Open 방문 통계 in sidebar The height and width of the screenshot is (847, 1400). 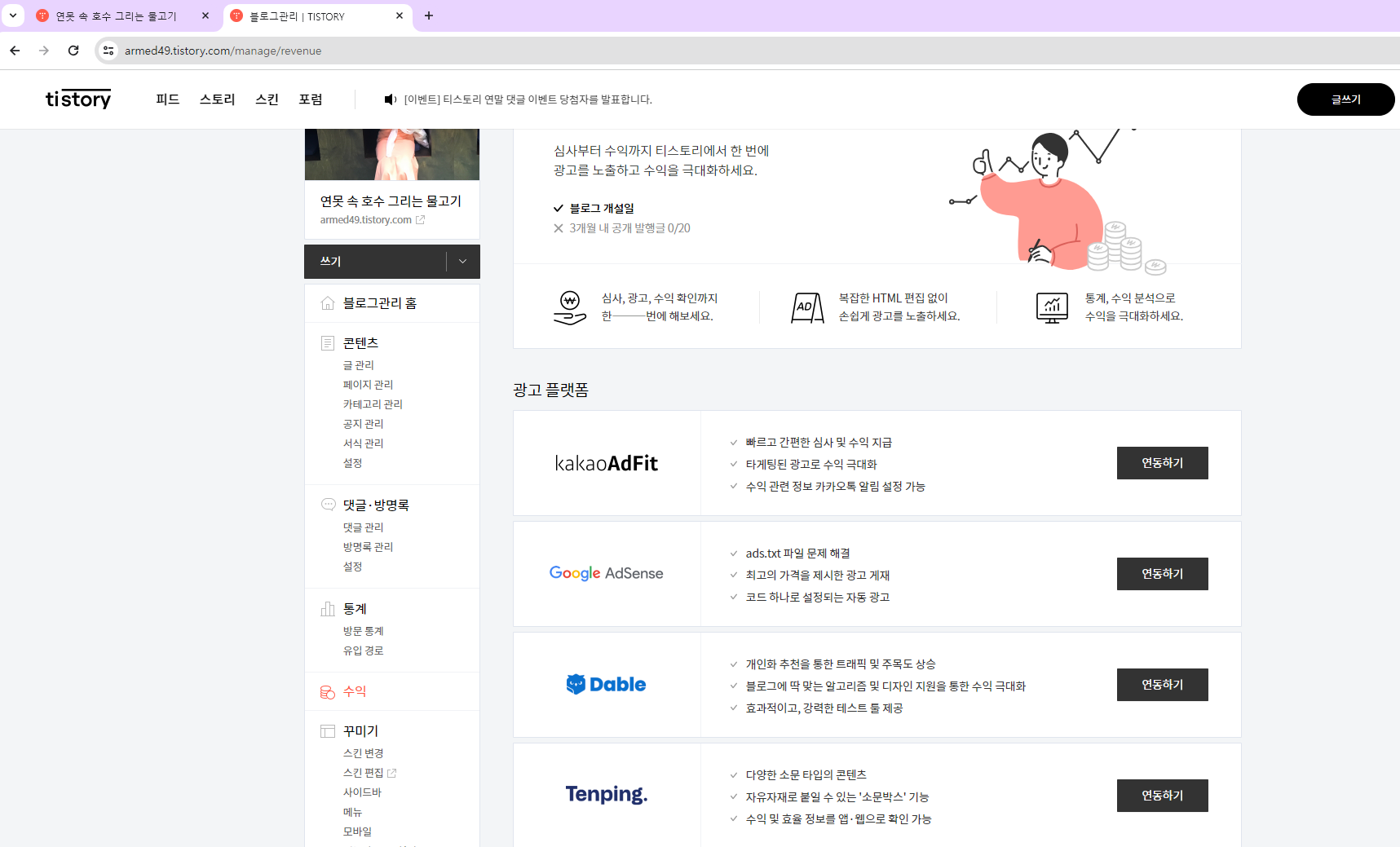pos(363,631)
